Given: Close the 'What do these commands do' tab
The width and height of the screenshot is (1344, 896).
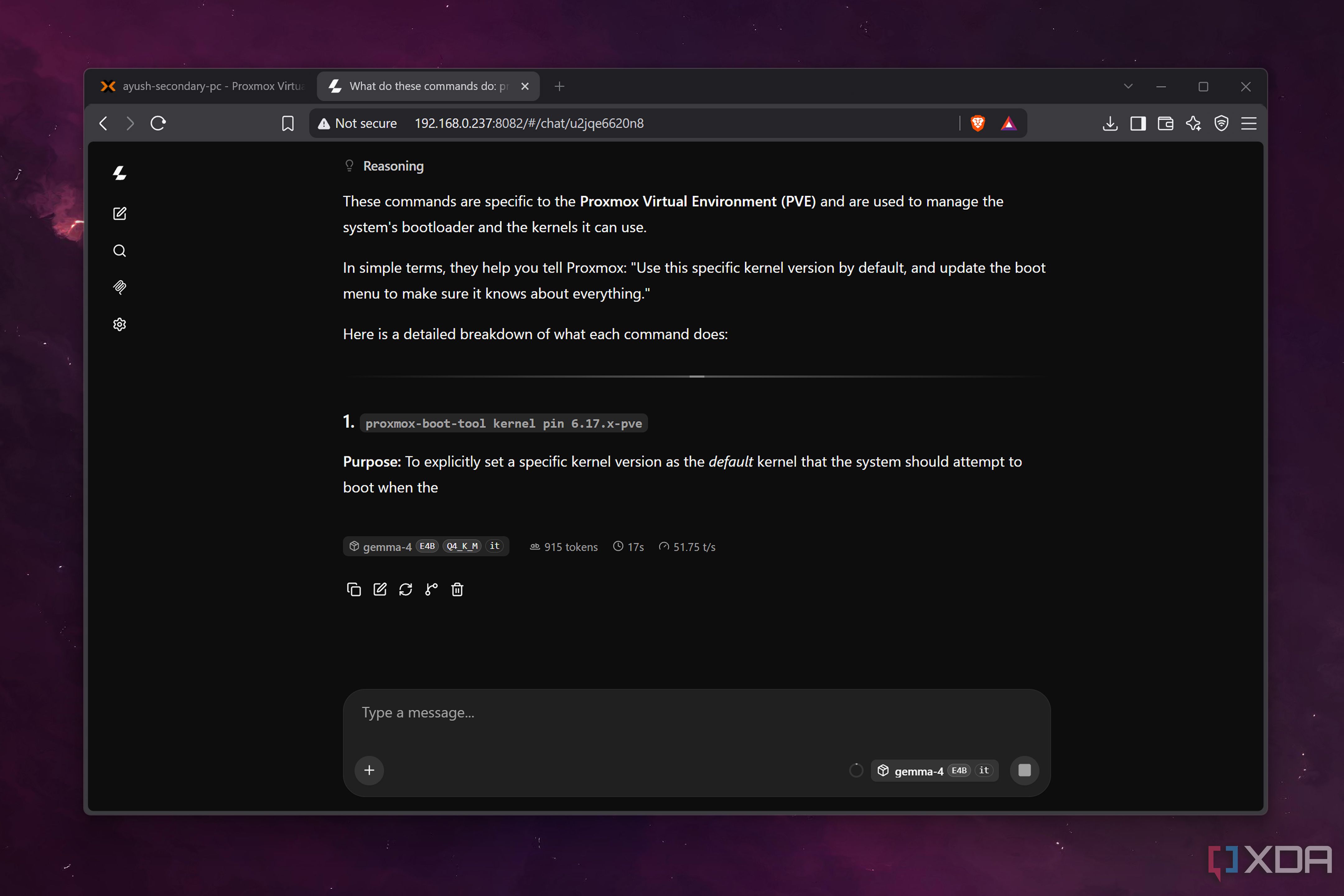Looking at the screenshot, I should tap(525, 86).
